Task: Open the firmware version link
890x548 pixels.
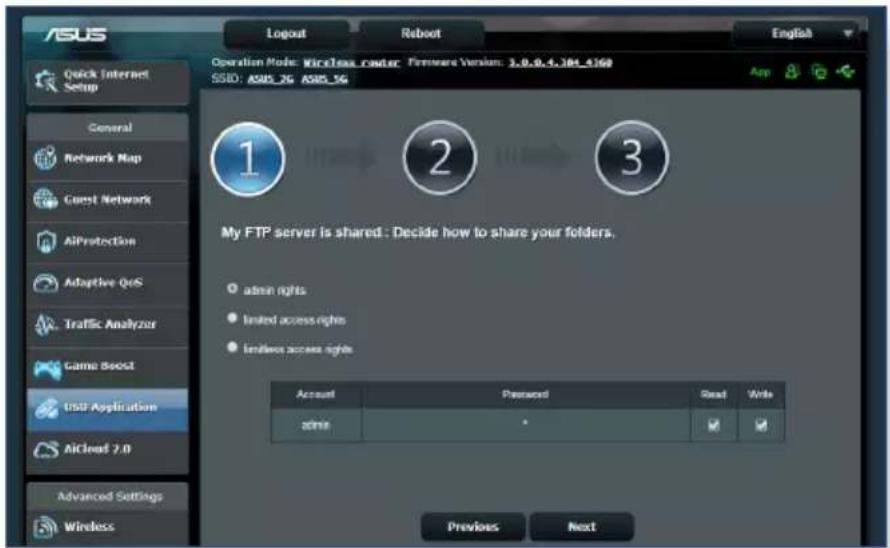Action: tap(560, 62)
